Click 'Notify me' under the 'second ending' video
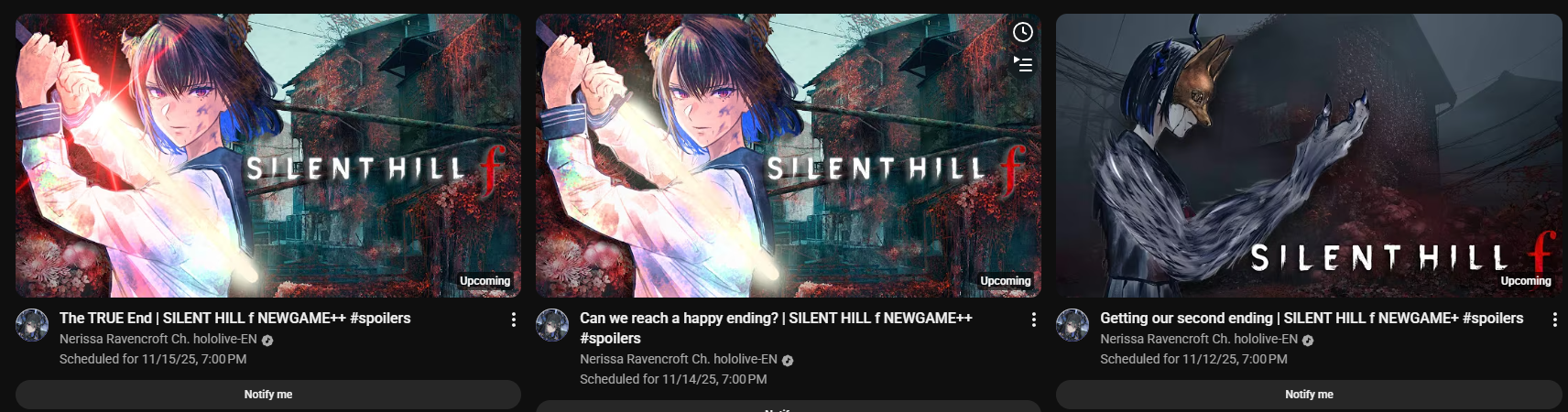1568x412 pixels. [1309, 395]
